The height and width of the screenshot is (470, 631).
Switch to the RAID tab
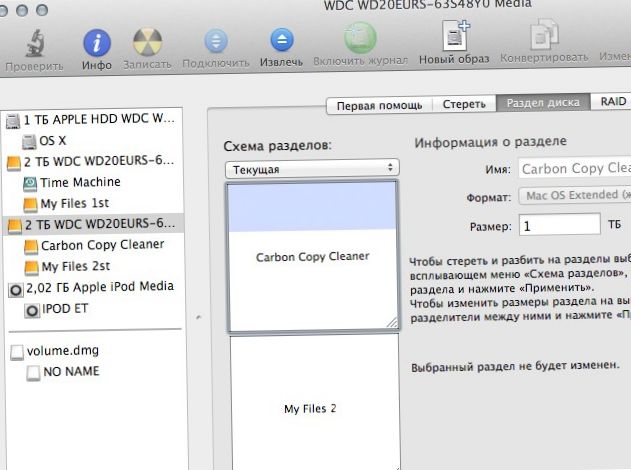tap(612, 101)
